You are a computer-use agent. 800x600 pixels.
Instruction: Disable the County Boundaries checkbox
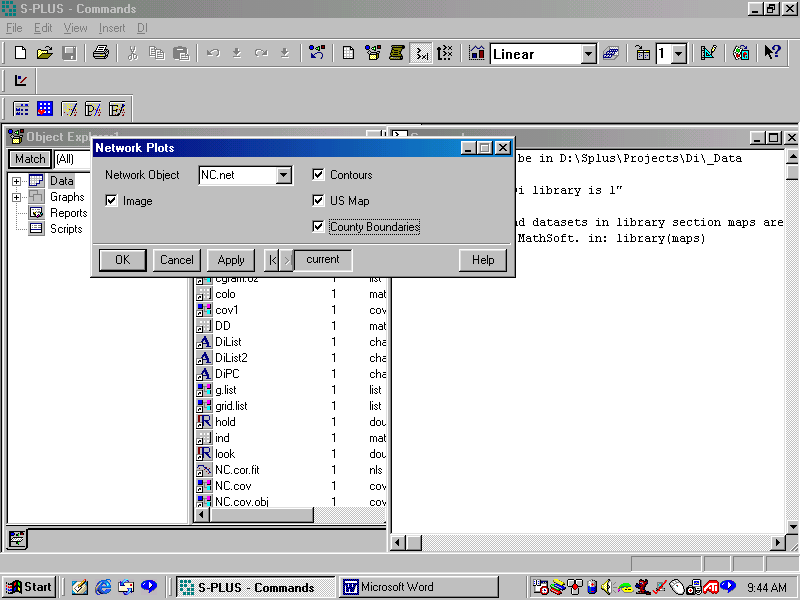click(x=319, y=227)
